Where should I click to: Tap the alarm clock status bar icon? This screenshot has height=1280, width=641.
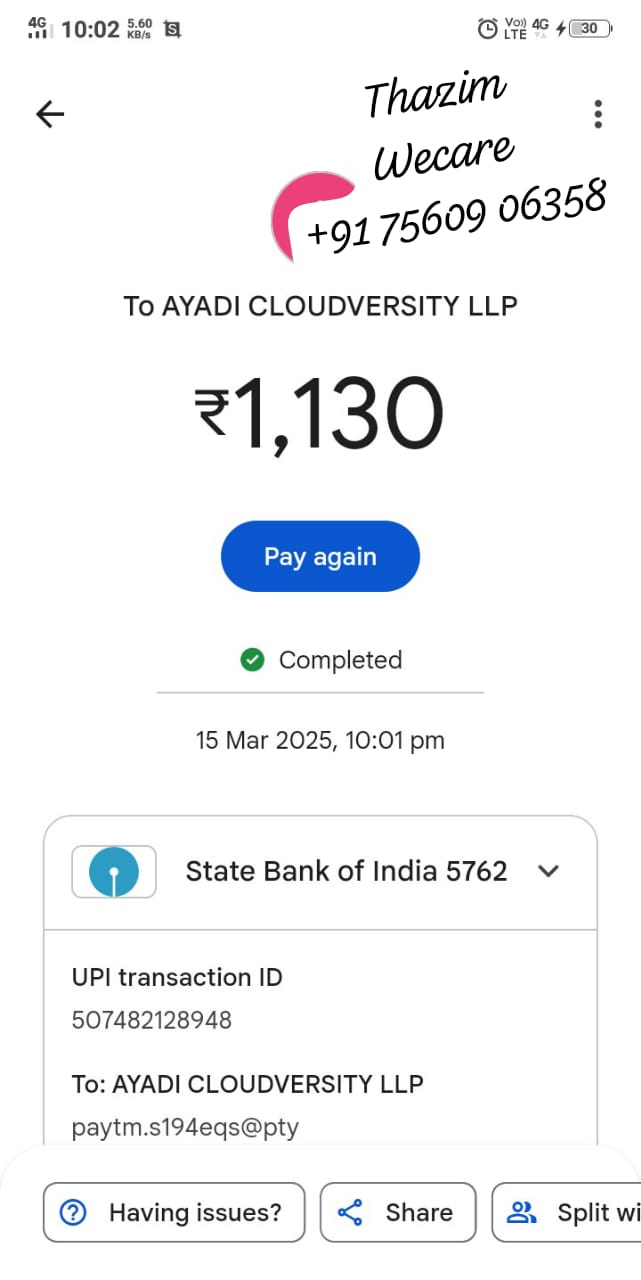click(x=488, y=29)
